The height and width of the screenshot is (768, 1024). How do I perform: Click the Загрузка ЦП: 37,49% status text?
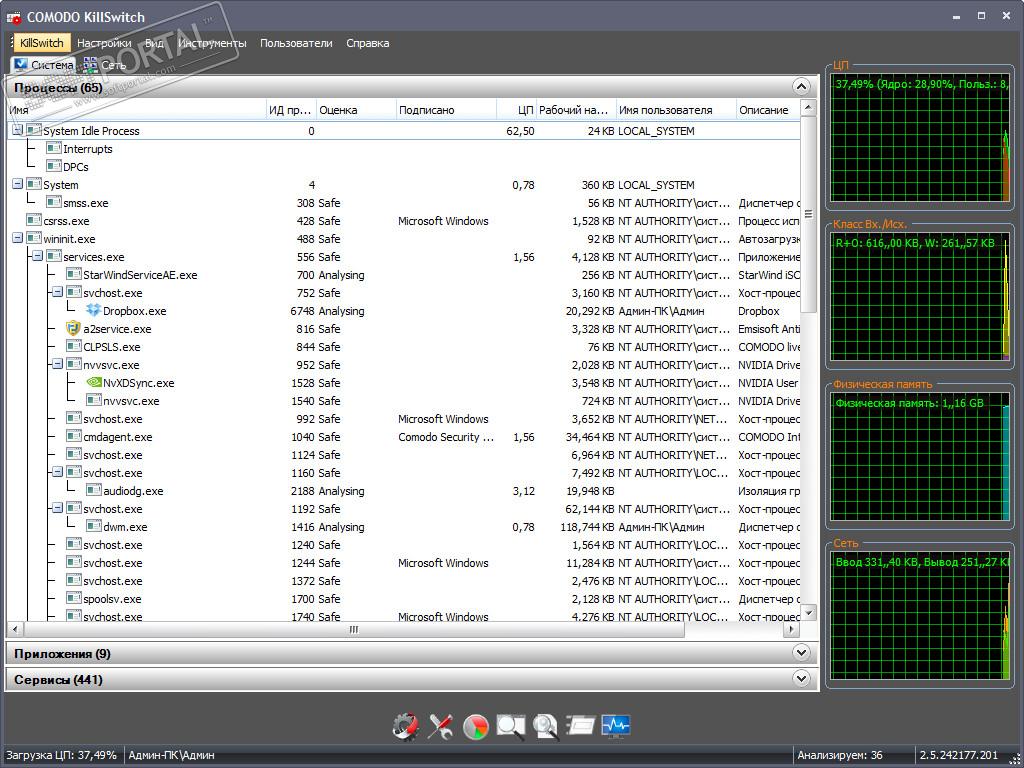[61, 755]
